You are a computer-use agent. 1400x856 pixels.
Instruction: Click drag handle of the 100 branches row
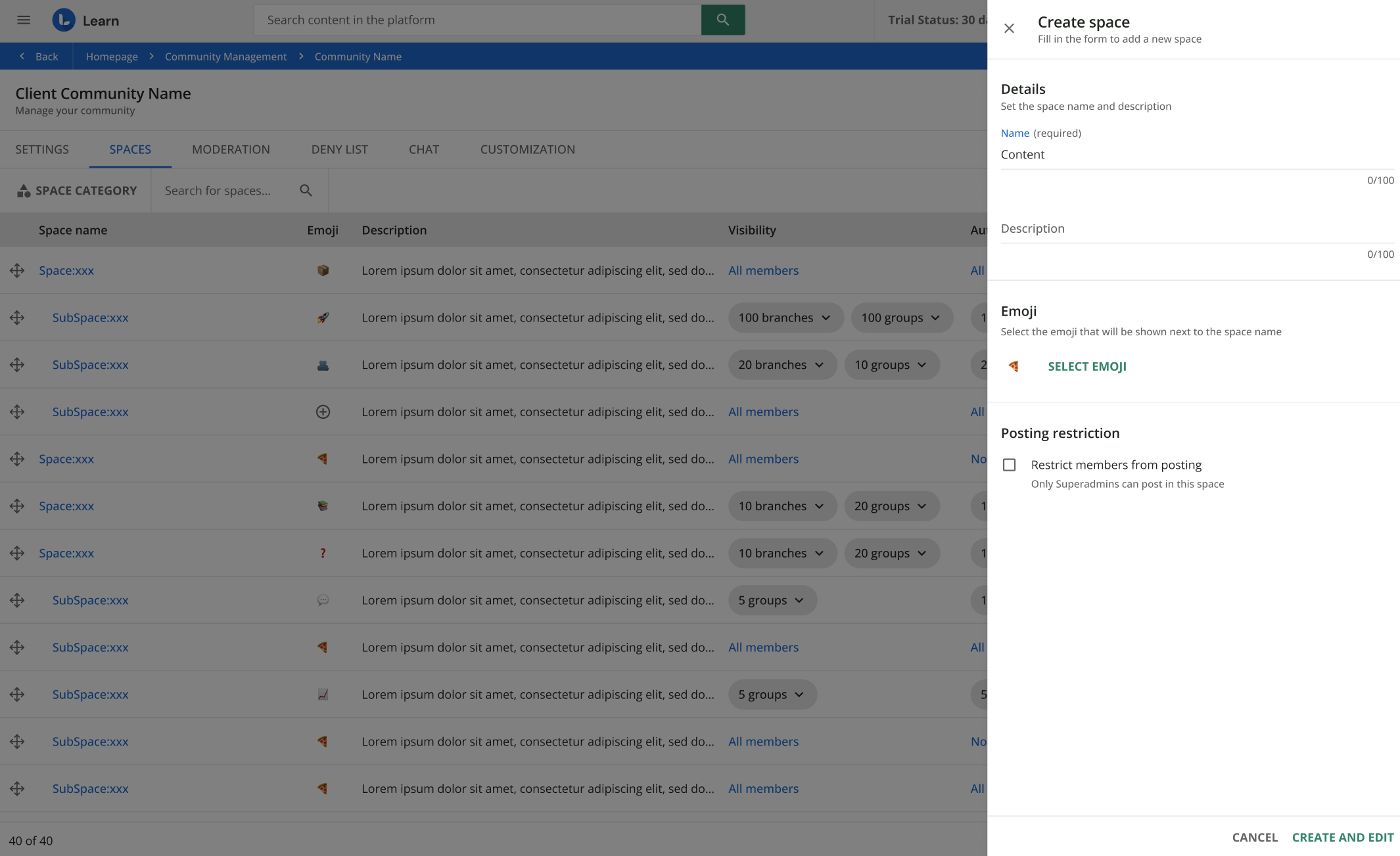[x=17, y=318]
